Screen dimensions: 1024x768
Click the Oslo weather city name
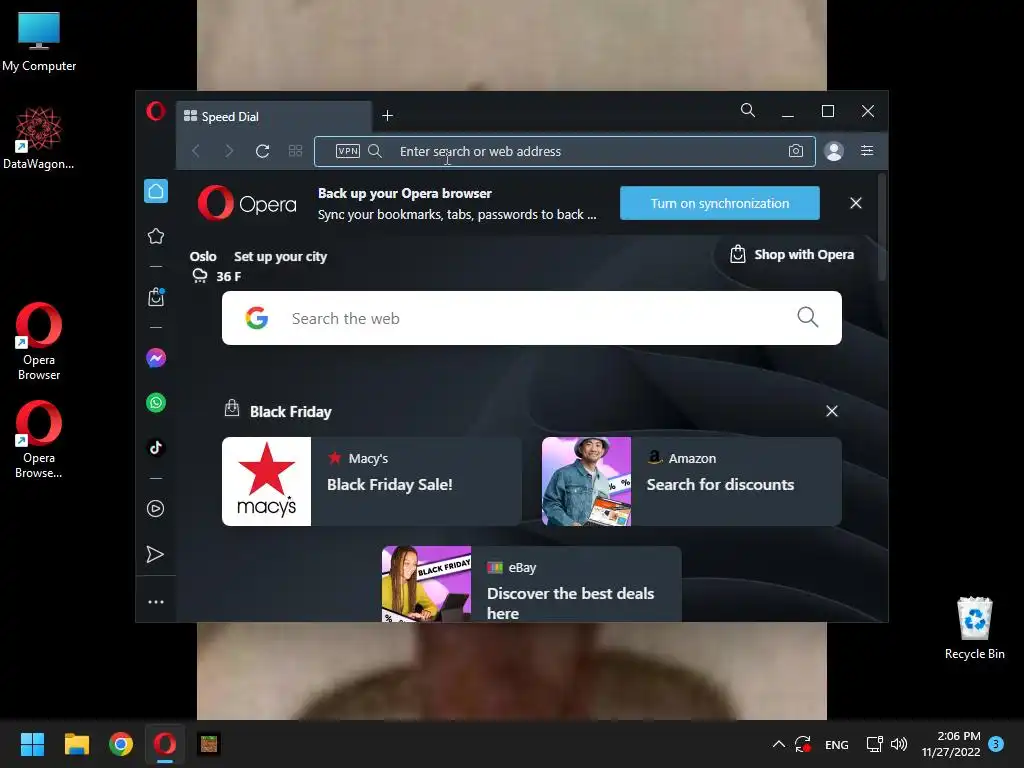click(x=203, y=257)
